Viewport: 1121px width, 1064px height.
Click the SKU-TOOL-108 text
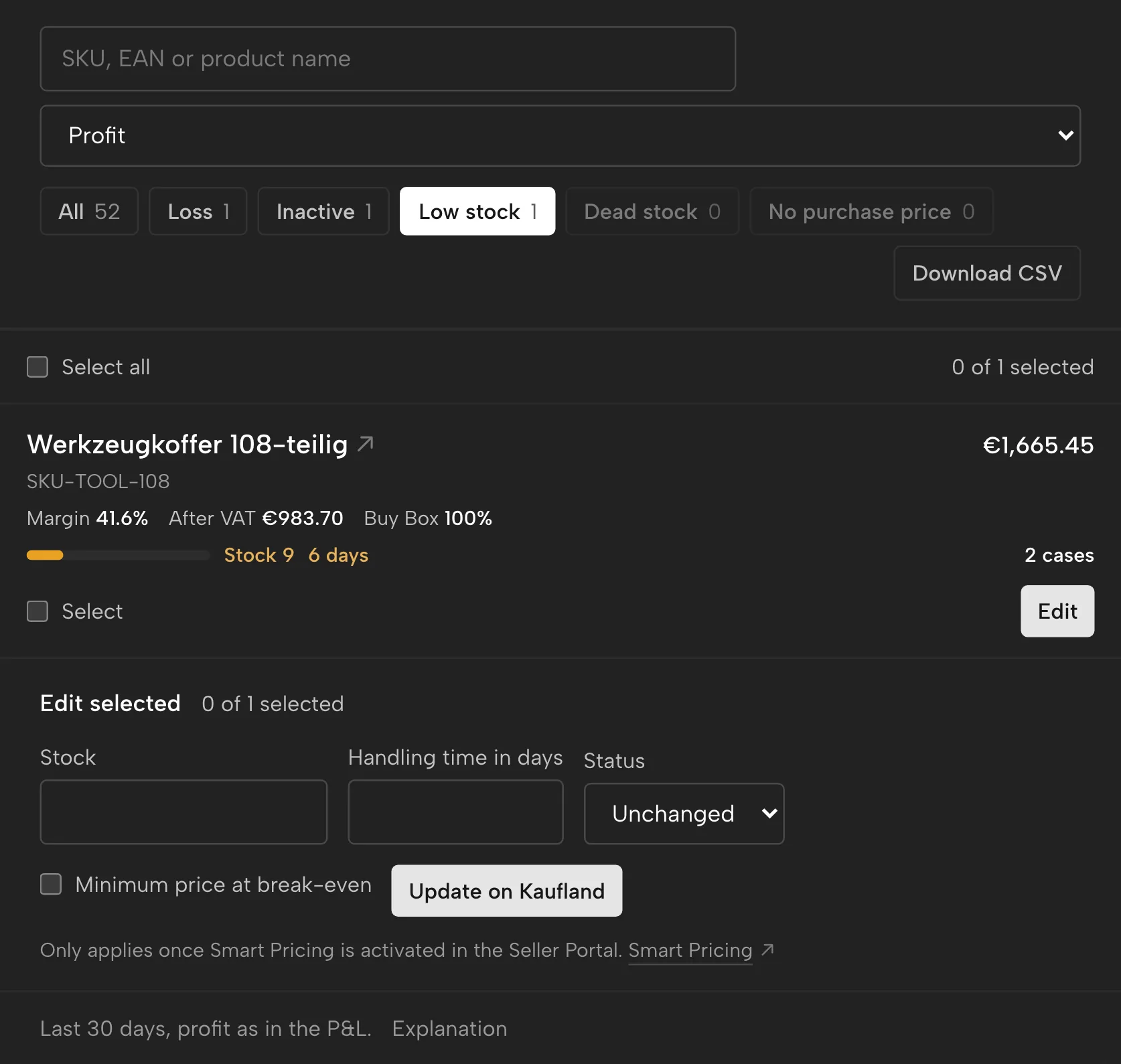pos(98,481)
